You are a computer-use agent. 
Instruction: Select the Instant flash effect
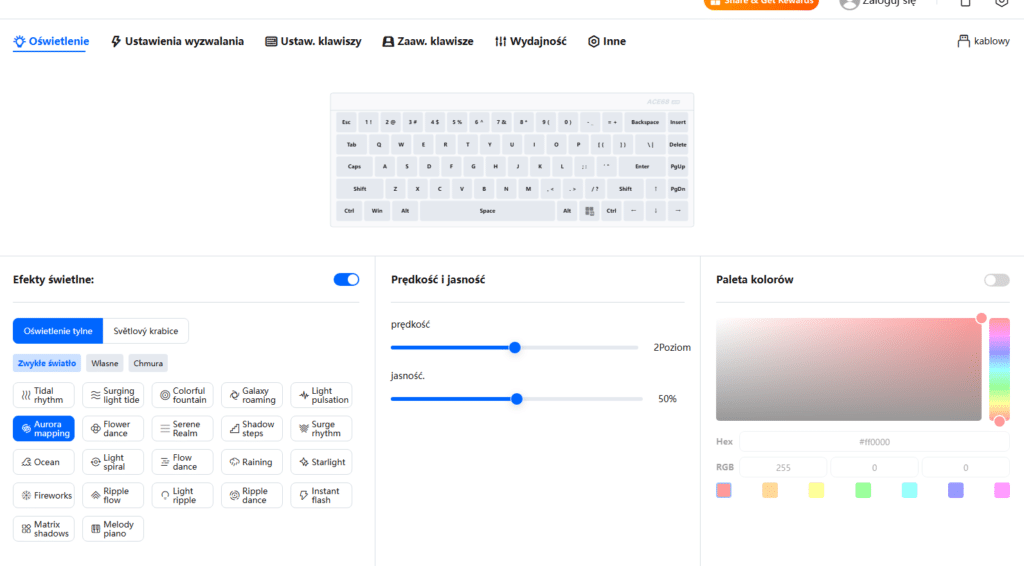(x=321, y=495)
